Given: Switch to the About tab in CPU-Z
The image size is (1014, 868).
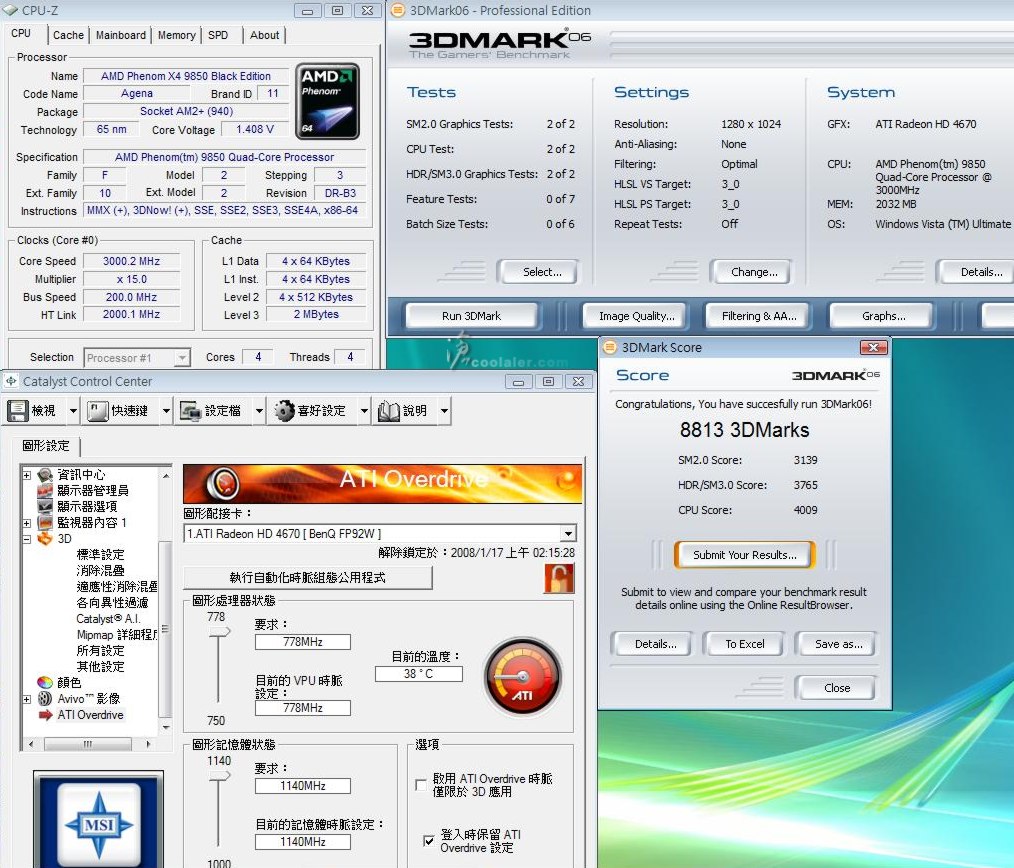Looking at the screenshot, I should pos(264,35).
